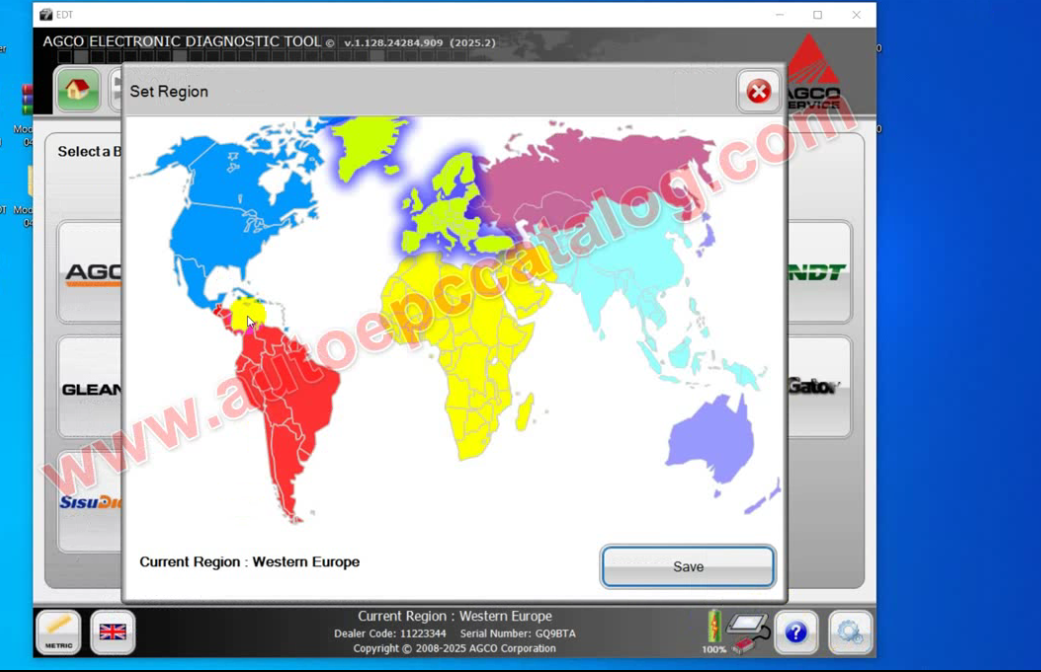Choose the AGCO brand tile

pyautogui.click(x=90, y=272)
